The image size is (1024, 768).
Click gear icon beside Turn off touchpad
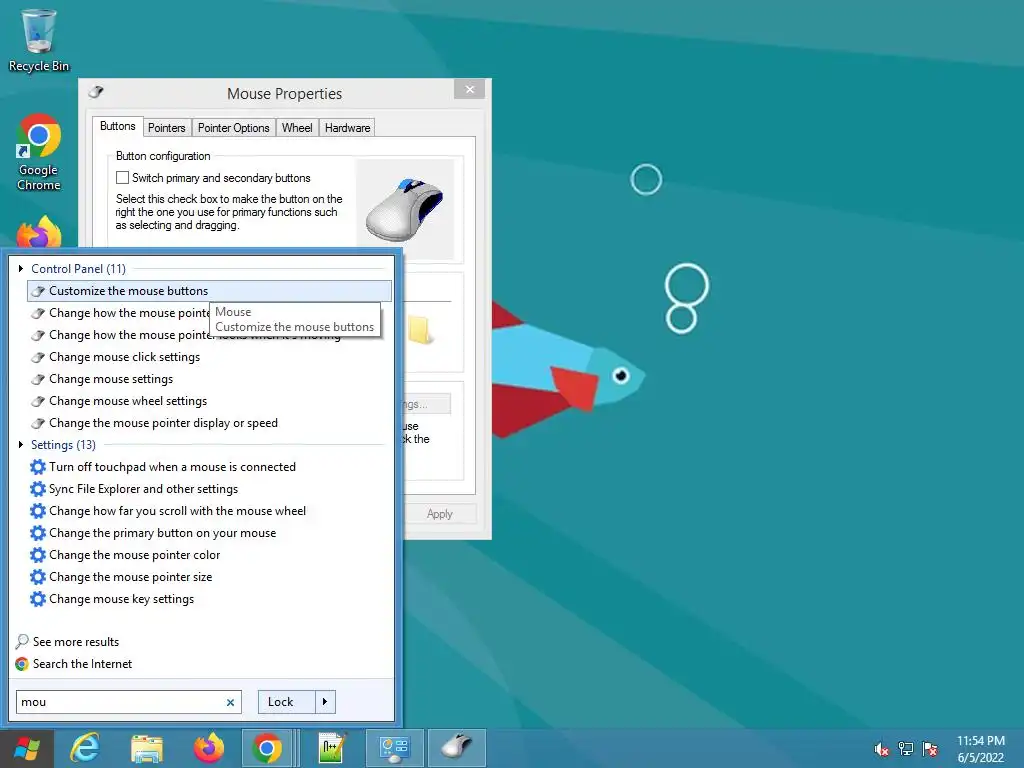(38, 467)
